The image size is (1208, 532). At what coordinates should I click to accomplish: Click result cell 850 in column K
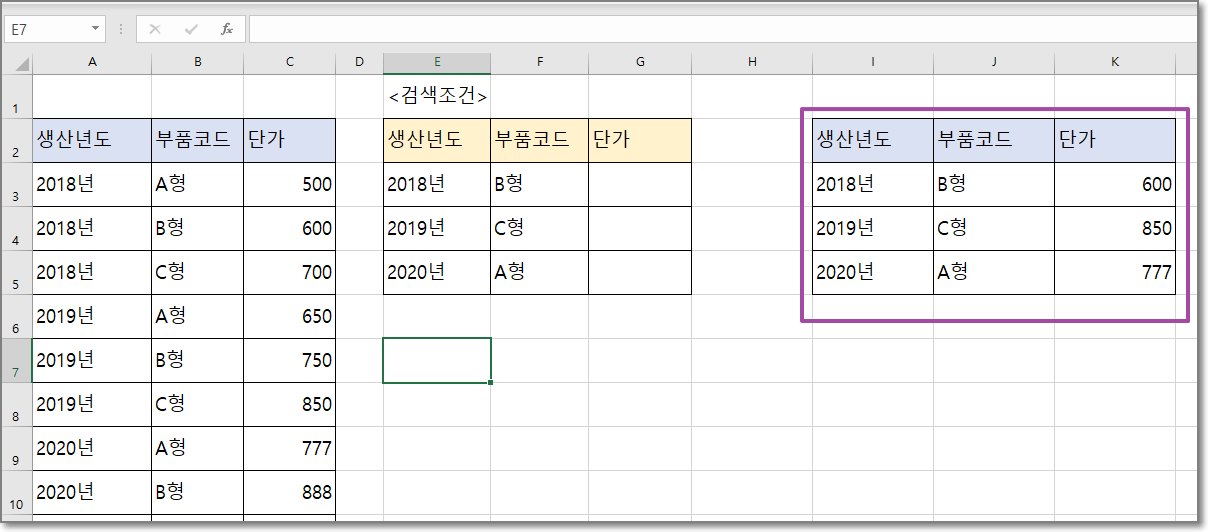(x=1115, y=229)
